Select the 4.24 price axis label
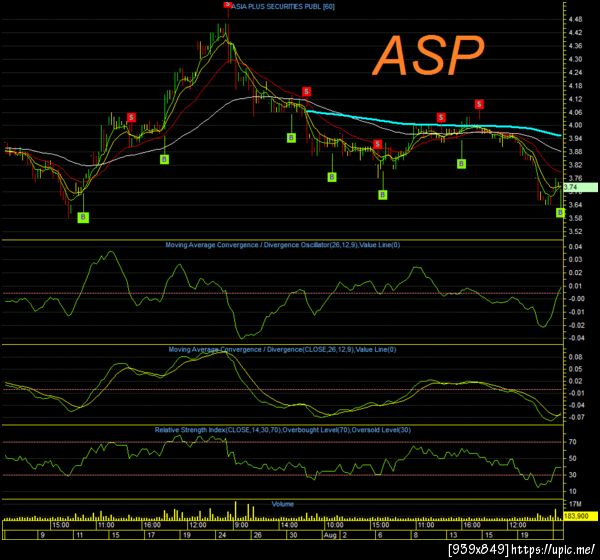The width and height of the screenshot is (600, 560). pyautogui.click(x=575, y=72)
